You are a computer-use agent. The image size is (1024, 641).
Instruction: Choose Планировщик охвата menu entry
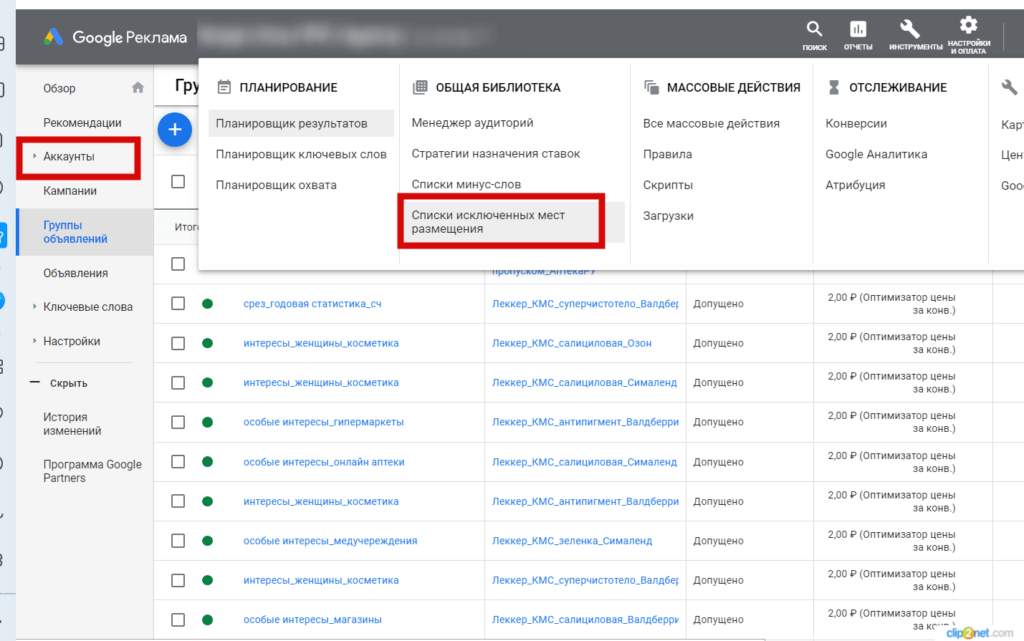(x=276, y=185)
